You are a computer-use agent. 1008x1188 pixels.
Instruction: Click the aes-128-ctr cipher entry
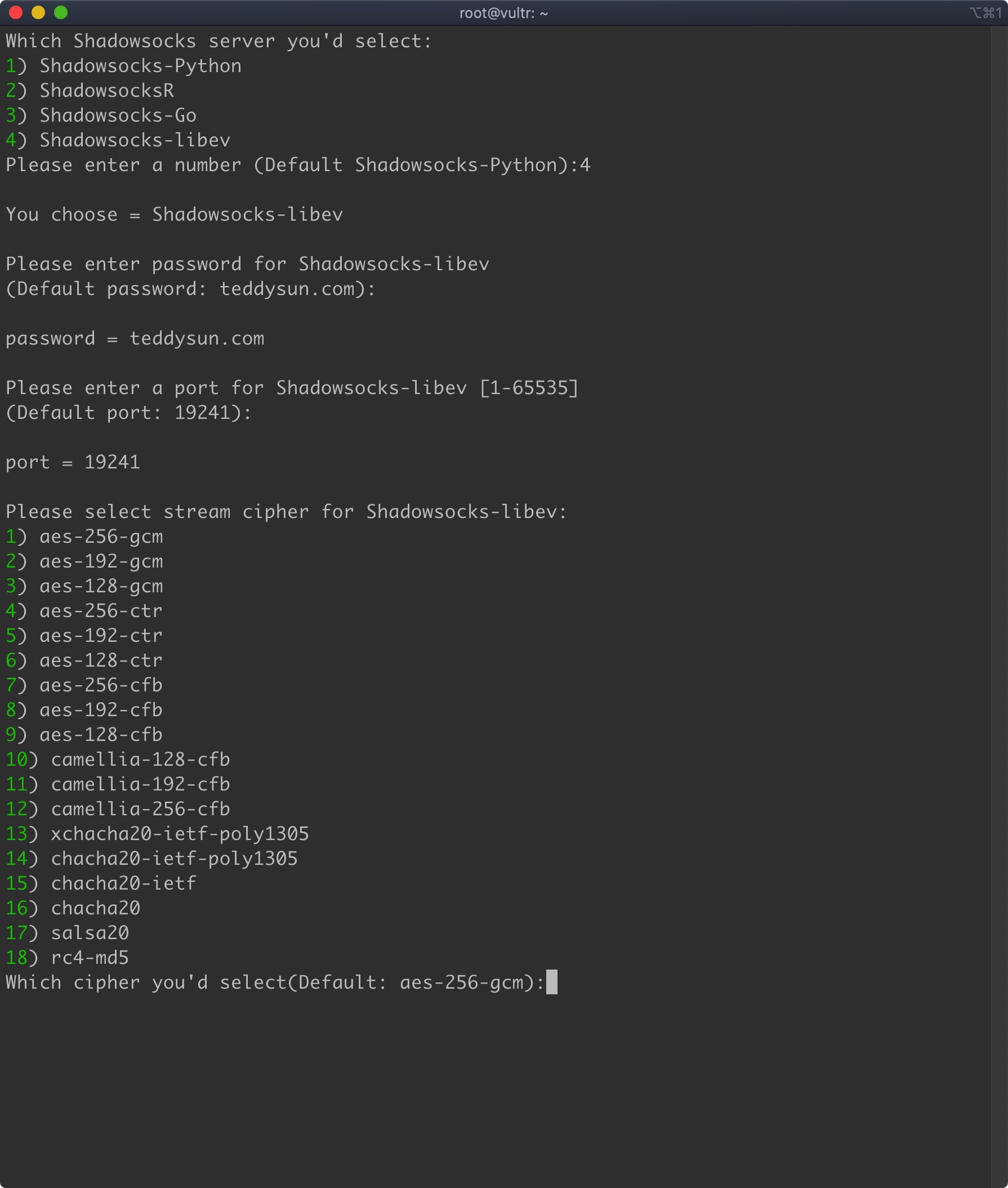point(101,660)
